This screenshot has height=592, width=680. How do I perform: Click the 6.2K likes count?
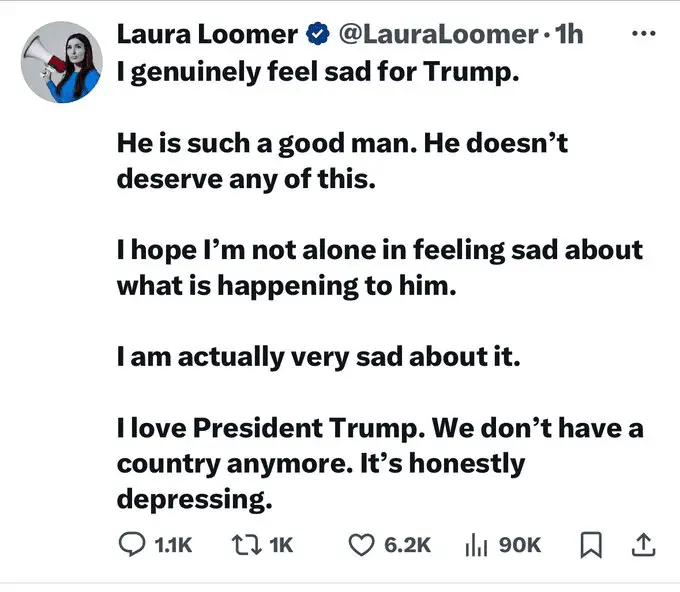[x=407, y=544]
